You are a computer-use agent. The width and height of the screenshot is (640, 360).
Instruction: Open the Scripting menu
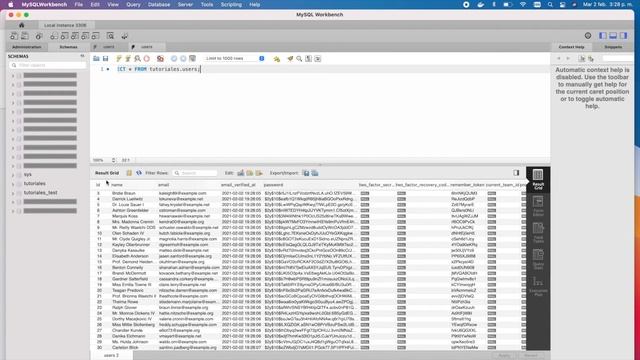pyautogui.click(x=231, y=4)
